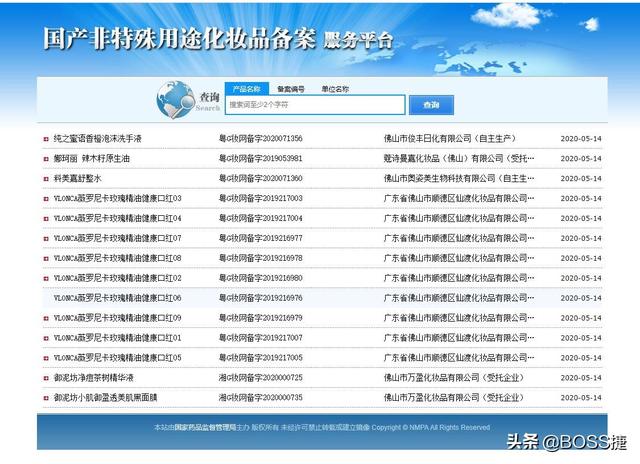The height and width of the screenshot is (464, 640).
Task: Open VLONCA薇罗尼卡玫瑰精油健康口红01
Action: [x=118, y=338]
